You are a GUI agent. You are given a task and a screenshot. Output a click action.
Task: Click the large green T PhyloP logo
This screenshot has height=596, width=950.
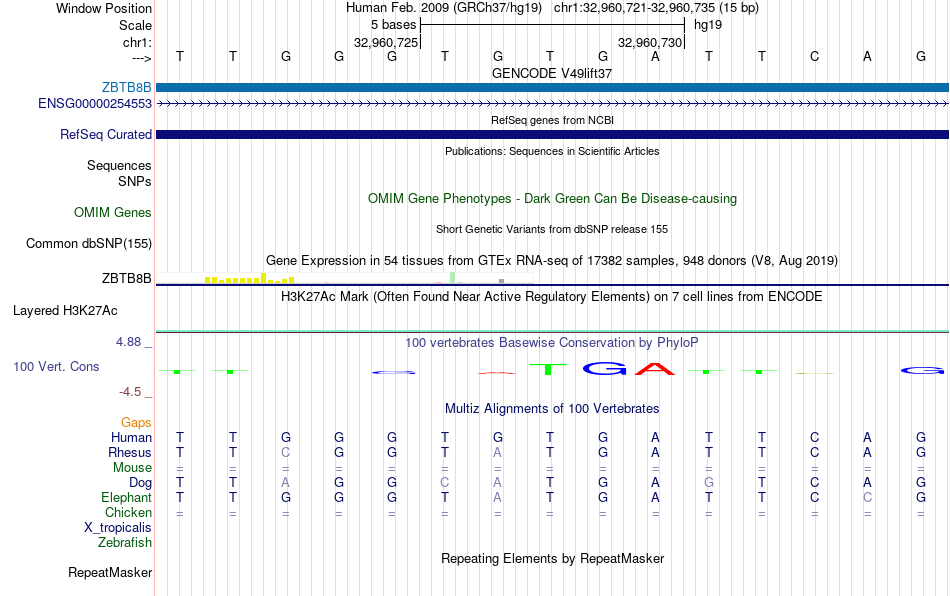[x=548, y=369]
